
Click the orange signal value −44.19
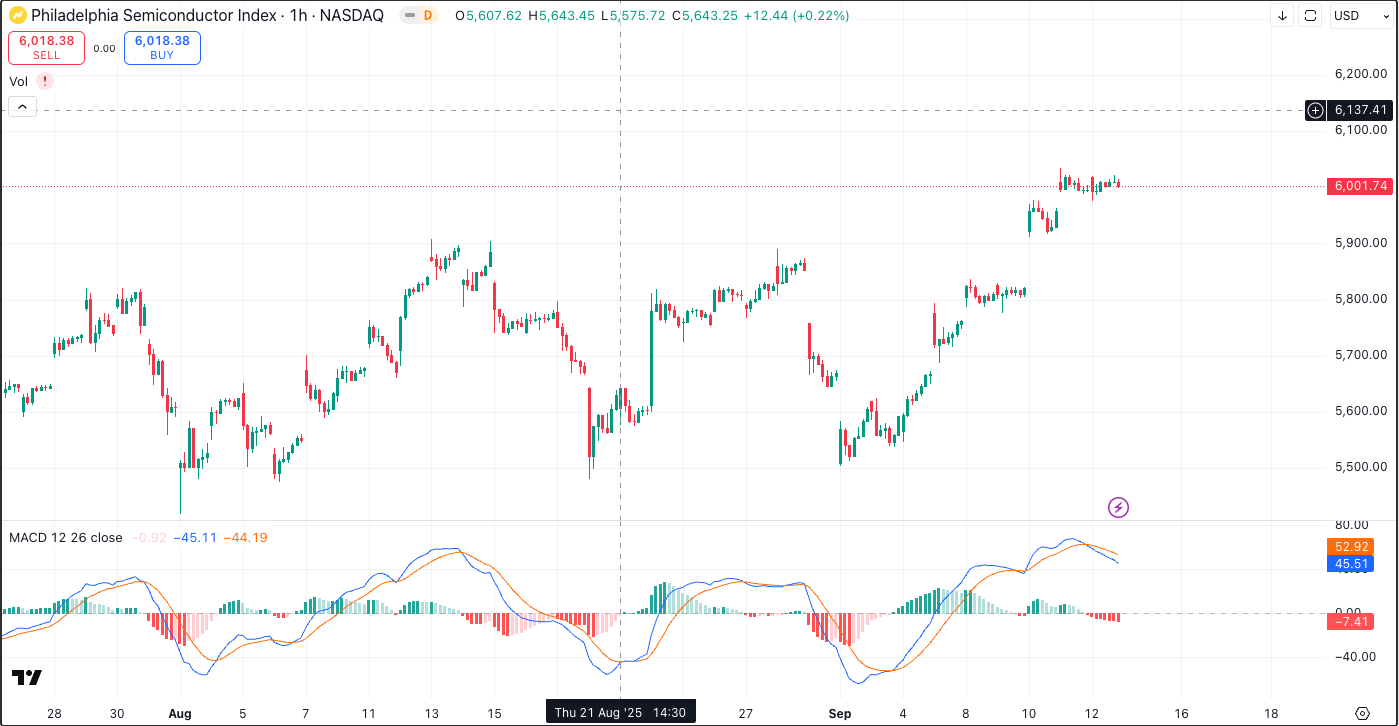[x=245, y=538]
